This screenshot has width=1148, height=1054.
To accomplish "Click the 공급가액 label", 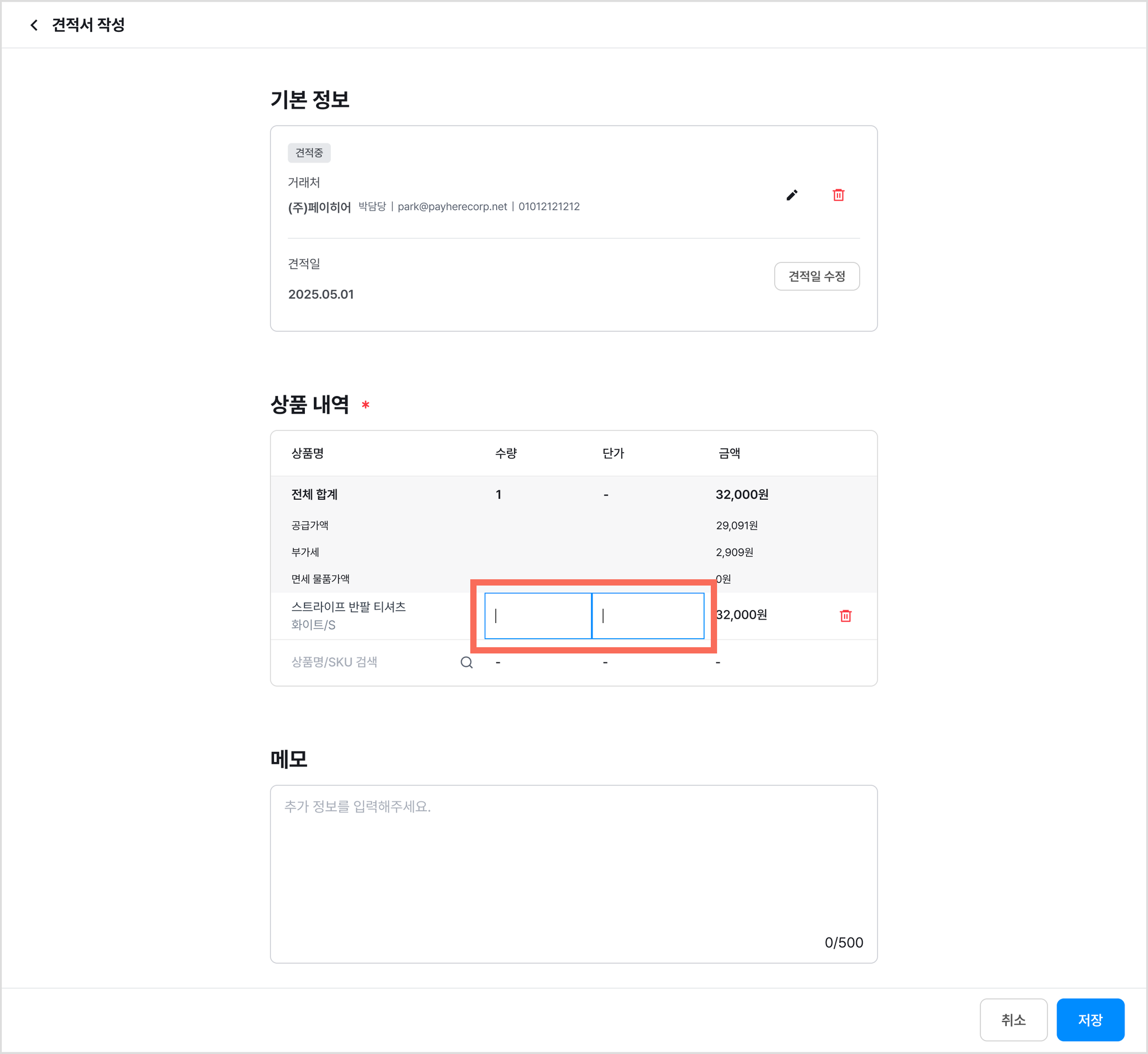I will point(310,525).
